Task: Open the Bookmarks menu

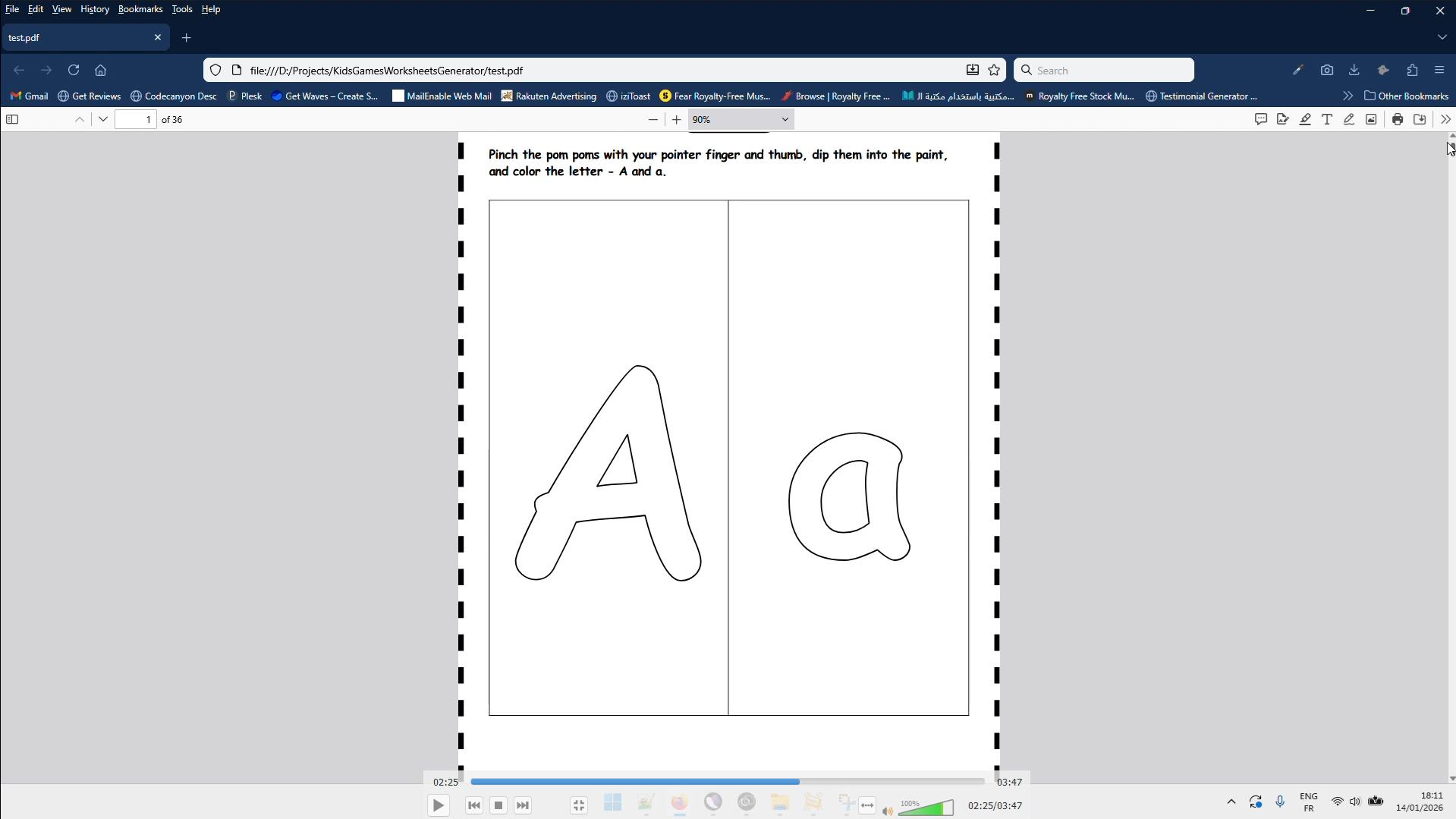Action: (x=140, y=9)
